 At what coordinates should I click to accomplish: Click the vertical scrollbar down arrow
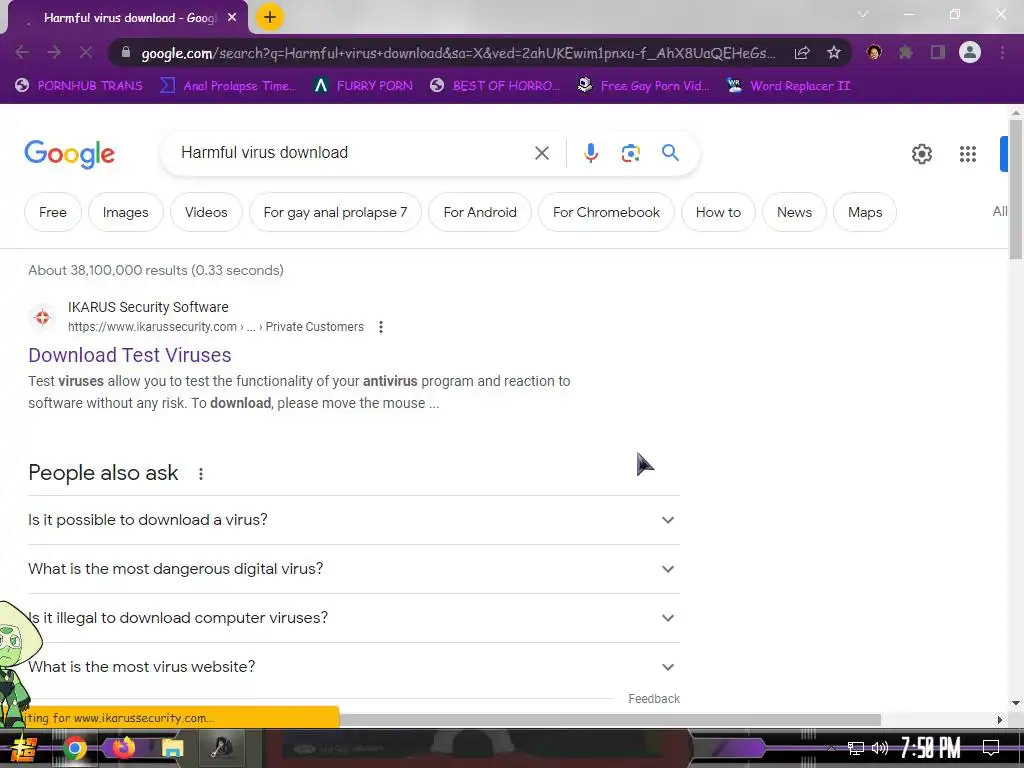tap(1016, 703)
